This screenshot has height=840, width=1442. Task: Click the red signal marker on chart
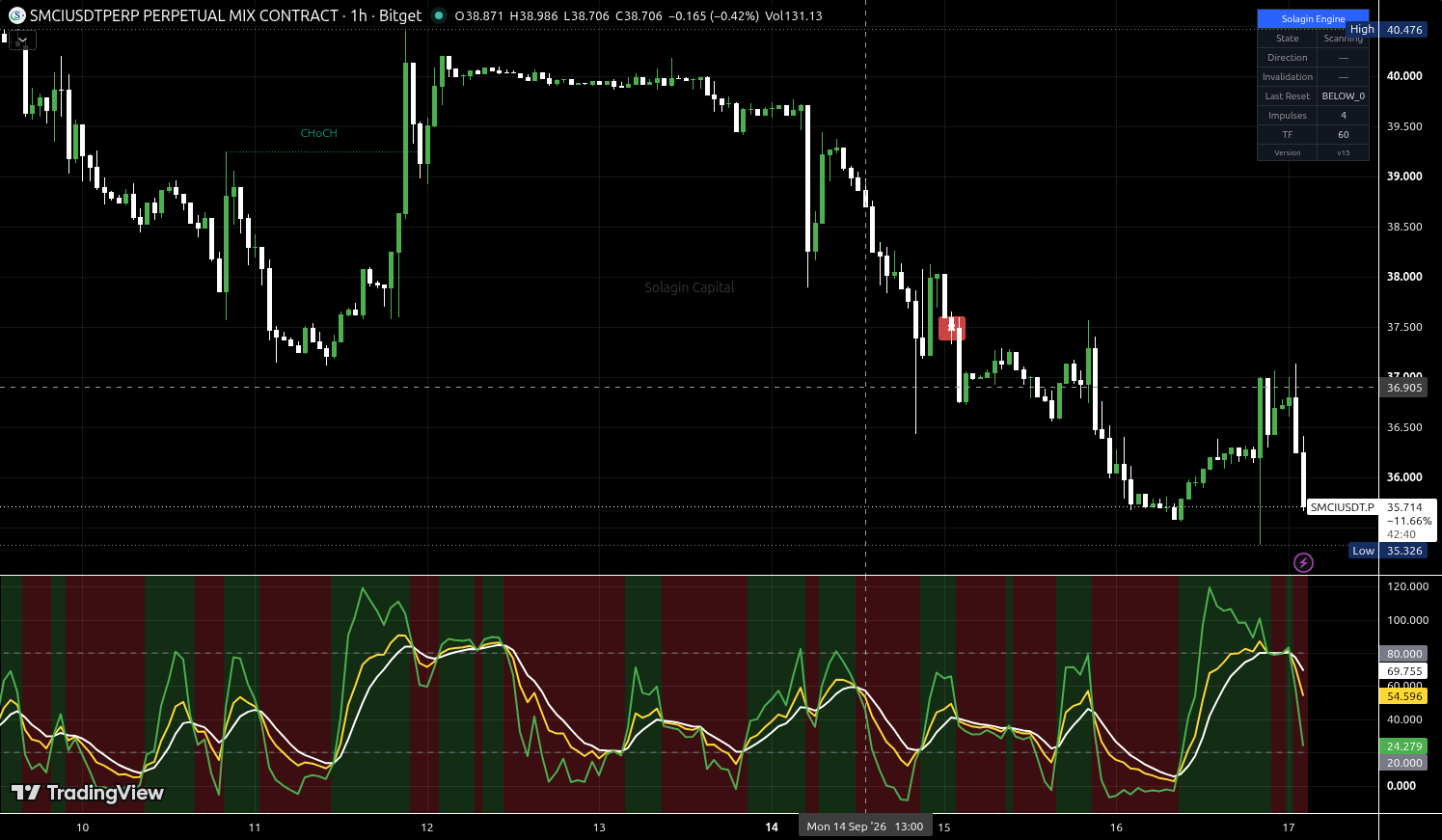click(952, 329)
